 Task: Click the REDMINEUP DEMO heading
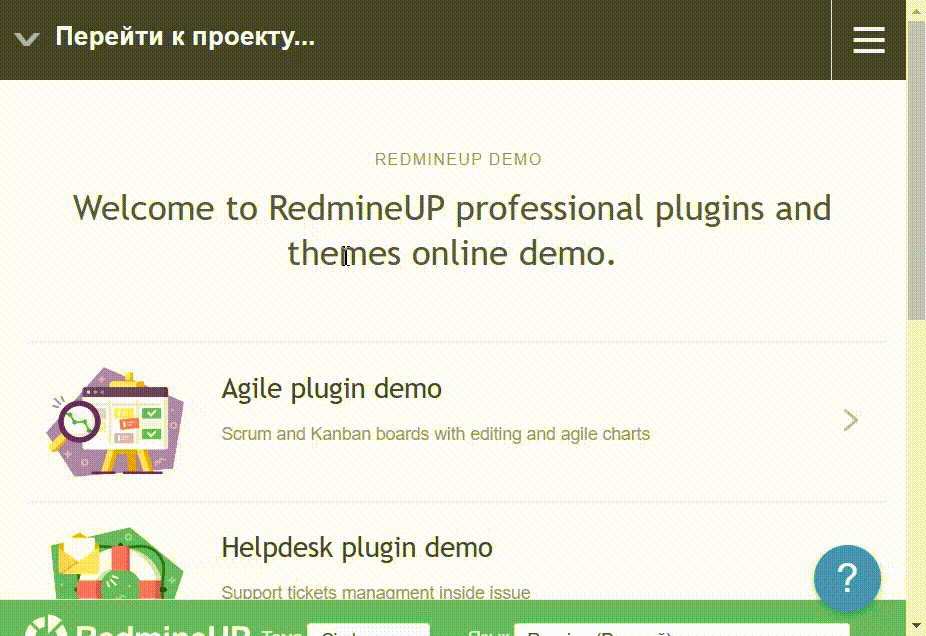pos(458,159)
